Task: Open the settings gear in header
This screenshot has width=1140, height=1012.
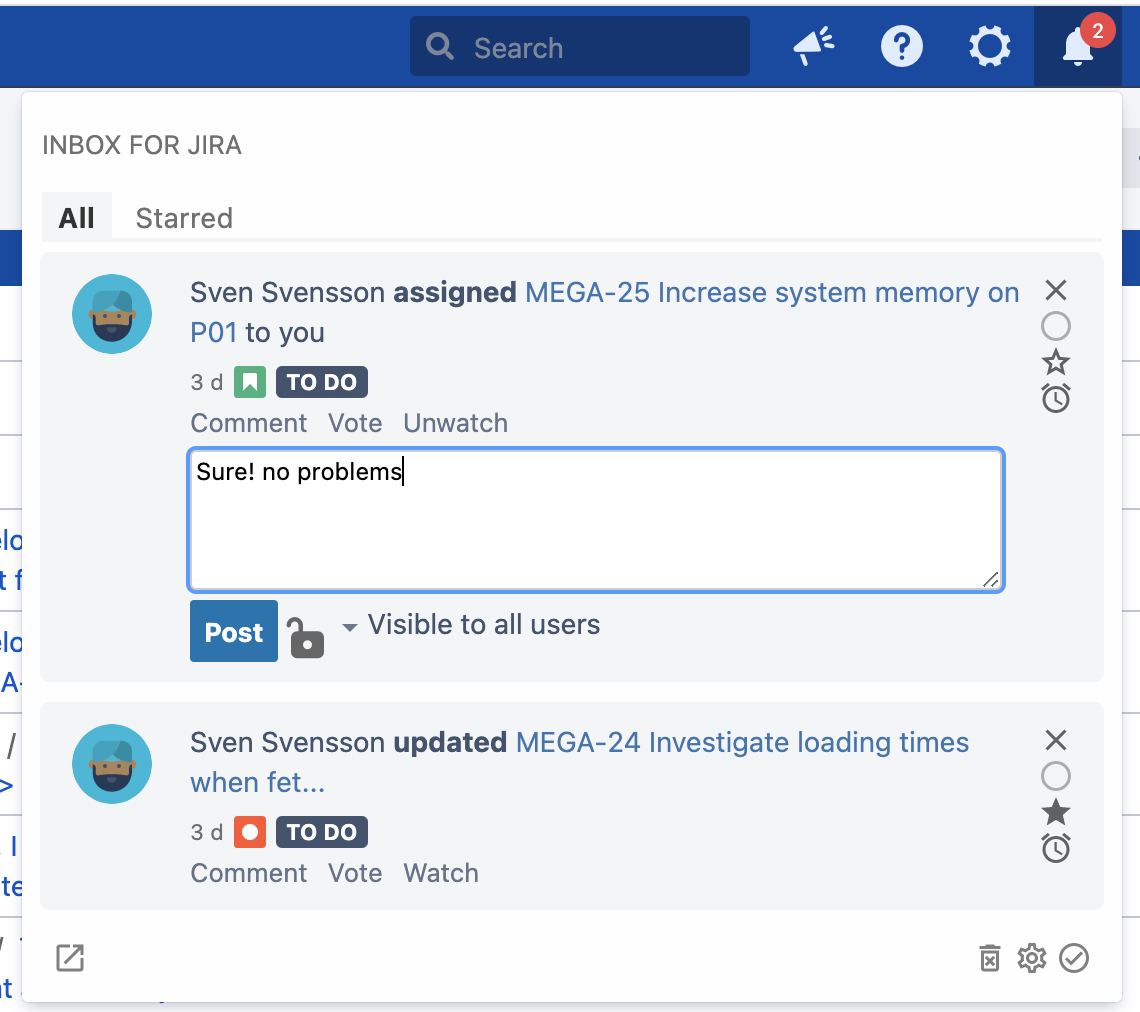Action: 990,47
